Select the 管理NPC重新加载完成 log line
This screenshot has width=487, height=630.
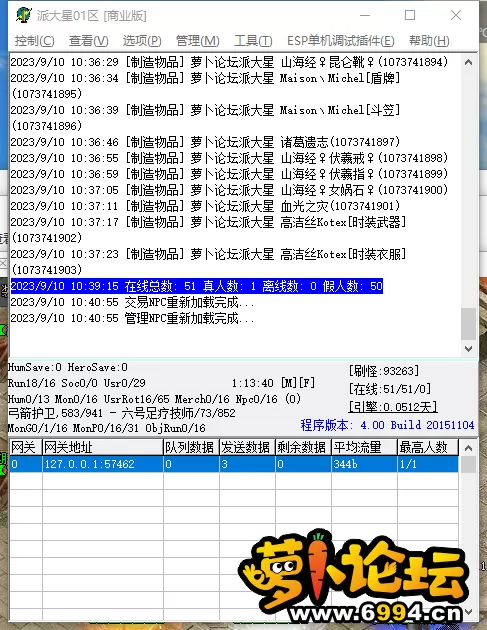(x=133, y=318)
